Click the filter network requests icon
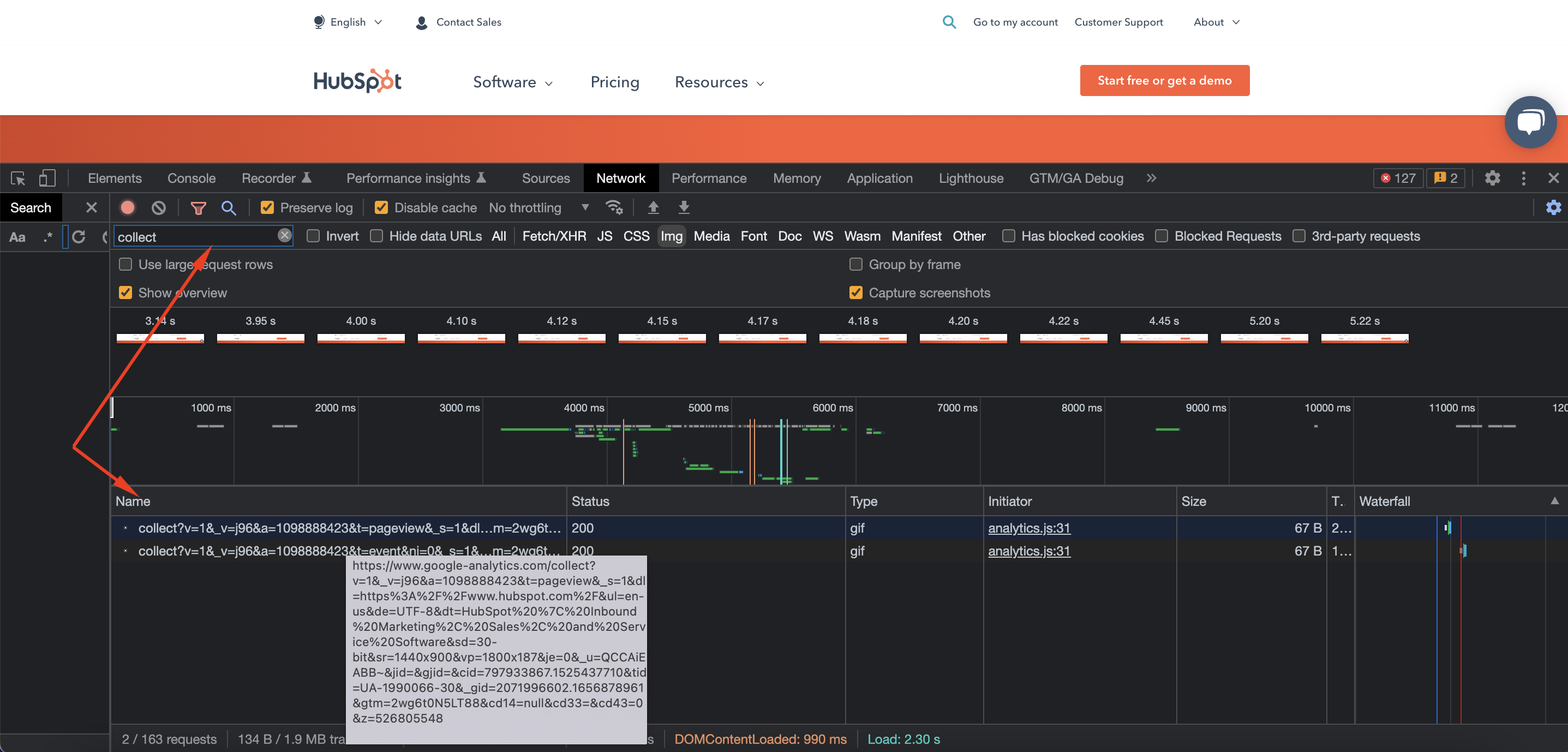 pyautogui.click(x=197, y=207)
